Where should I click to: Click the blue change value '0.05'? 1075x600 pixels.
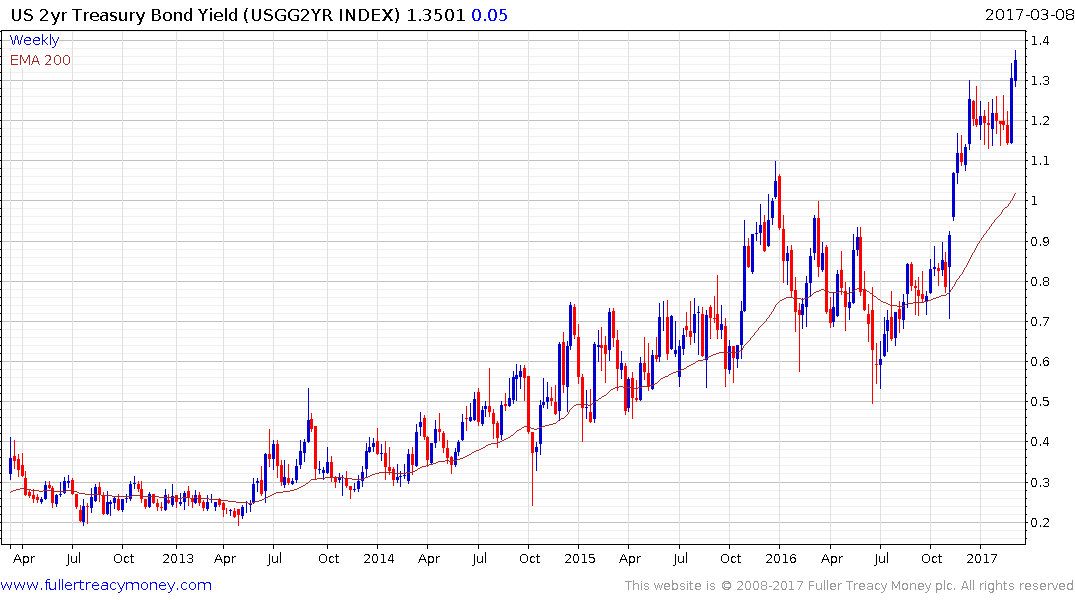(x=490, y=15)
